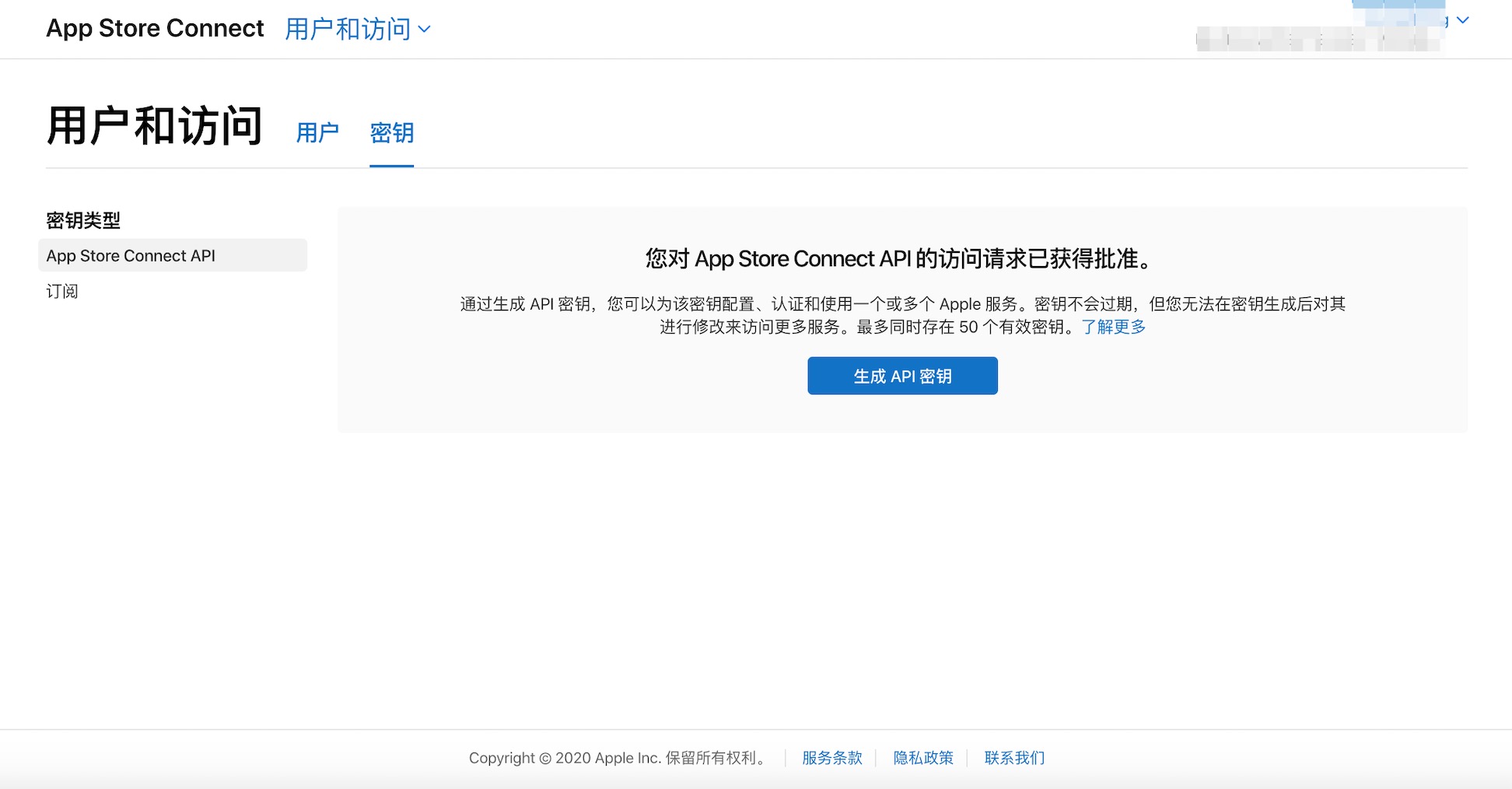The height and width of the screenshot is (789, 1512).
Task: Open 隐私政策 footer link
Action: (x=923, y=758)
